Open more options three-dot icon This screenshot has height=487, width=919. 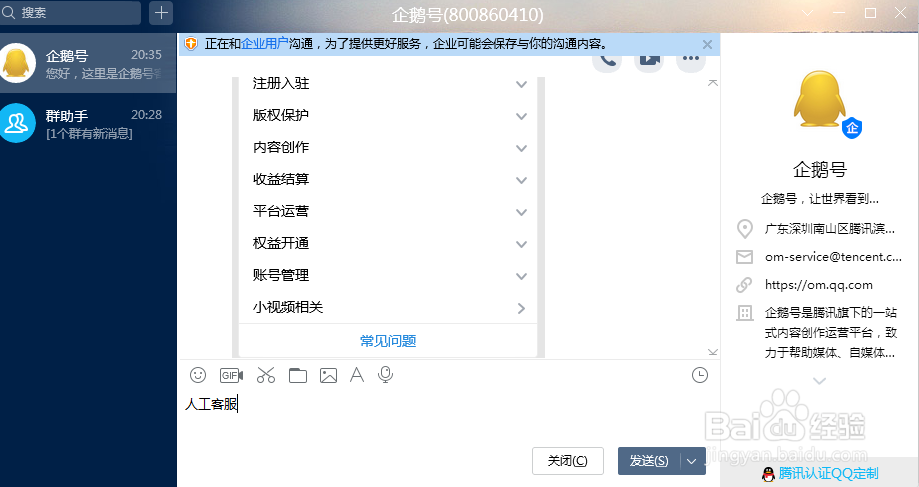click(x=691, y=59)
